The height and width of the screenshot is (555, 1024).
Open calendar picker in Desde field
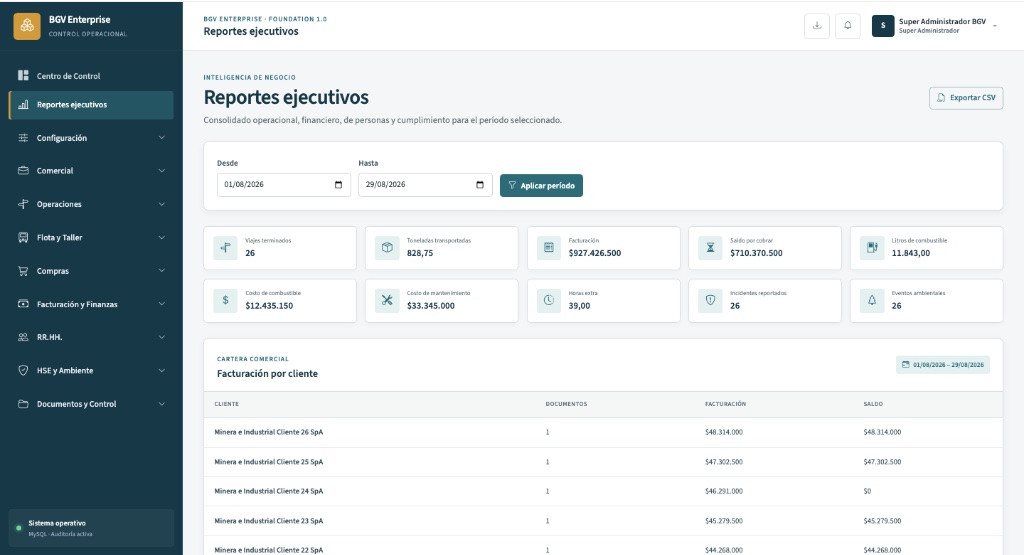pos(338,185)
